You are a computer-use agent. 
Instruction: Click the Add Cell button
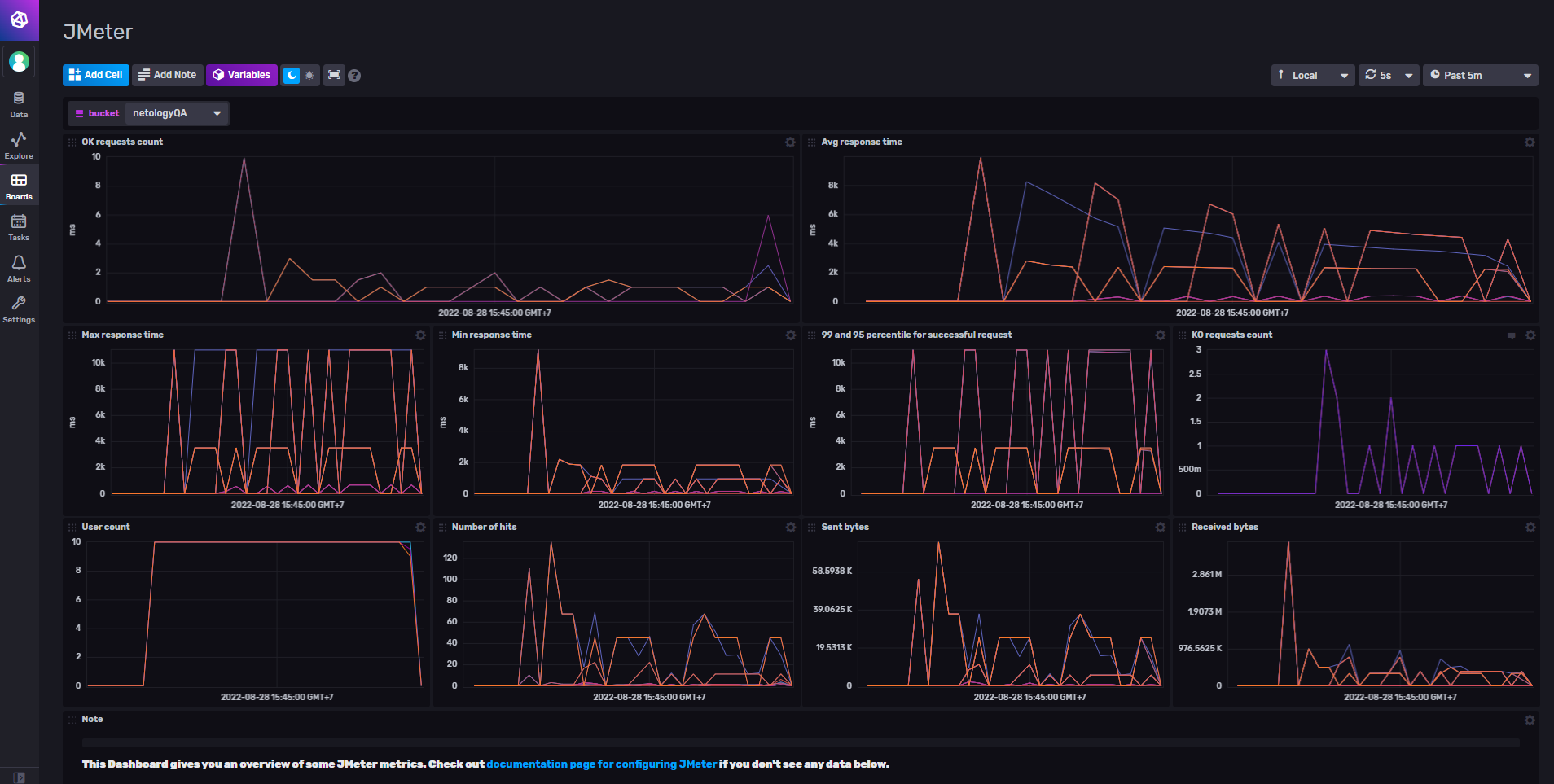[x=95, y=75]
